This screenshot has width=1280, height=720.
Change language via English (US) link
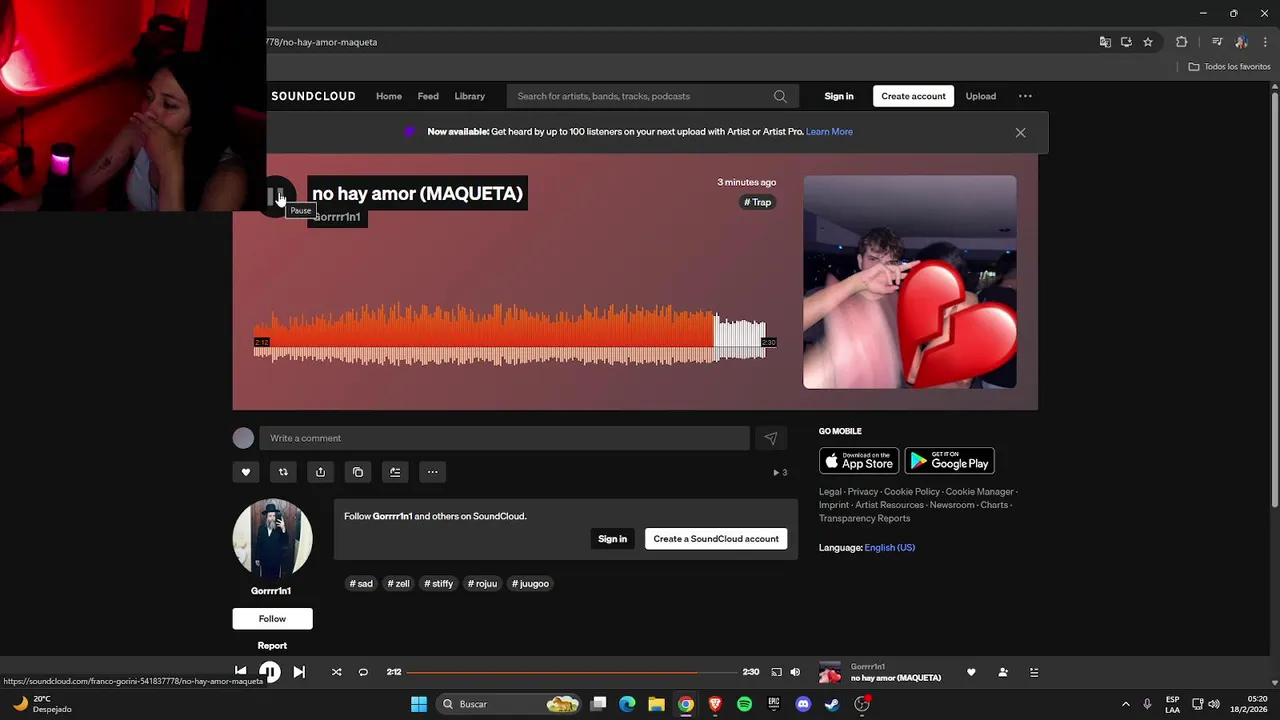(889, 548)
